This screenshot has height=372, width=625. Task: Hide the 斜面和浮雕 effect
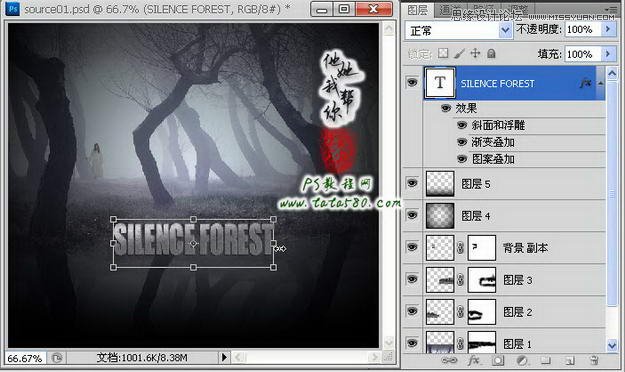pos(462,125)
